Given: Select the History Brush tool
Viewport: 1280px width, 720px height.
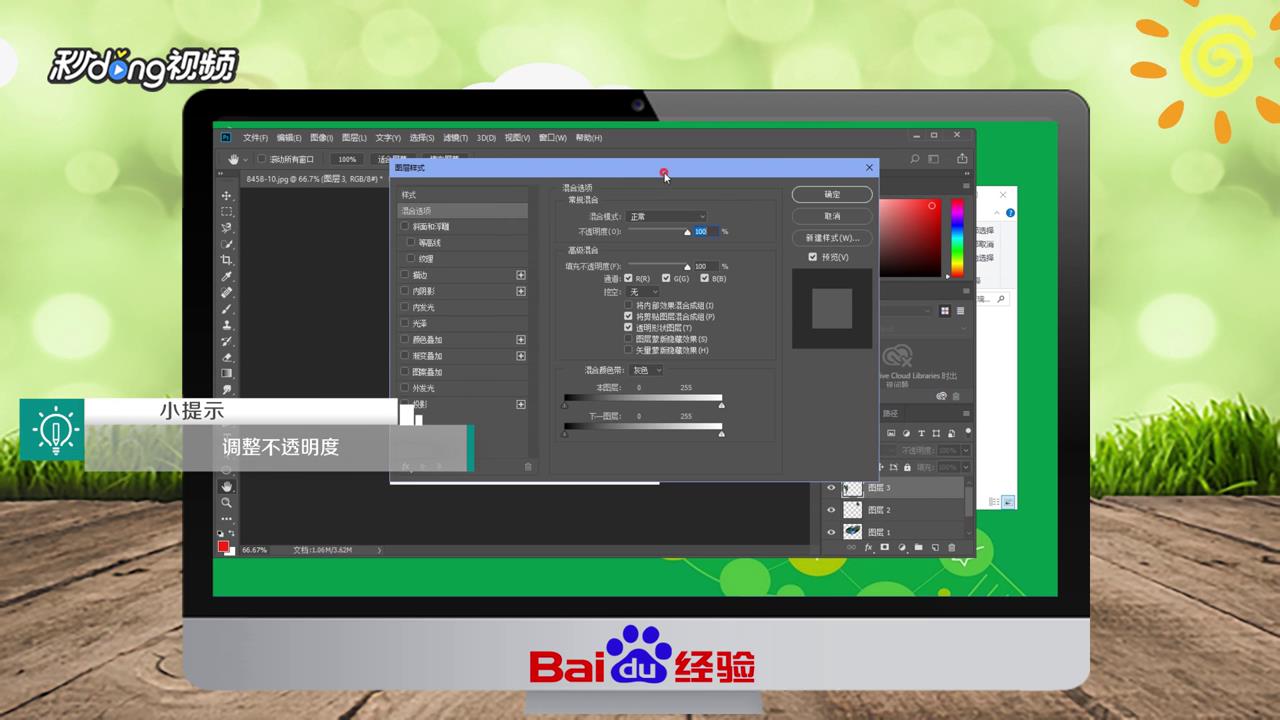Looking at the screenshot, I should [x=227, y=341].
